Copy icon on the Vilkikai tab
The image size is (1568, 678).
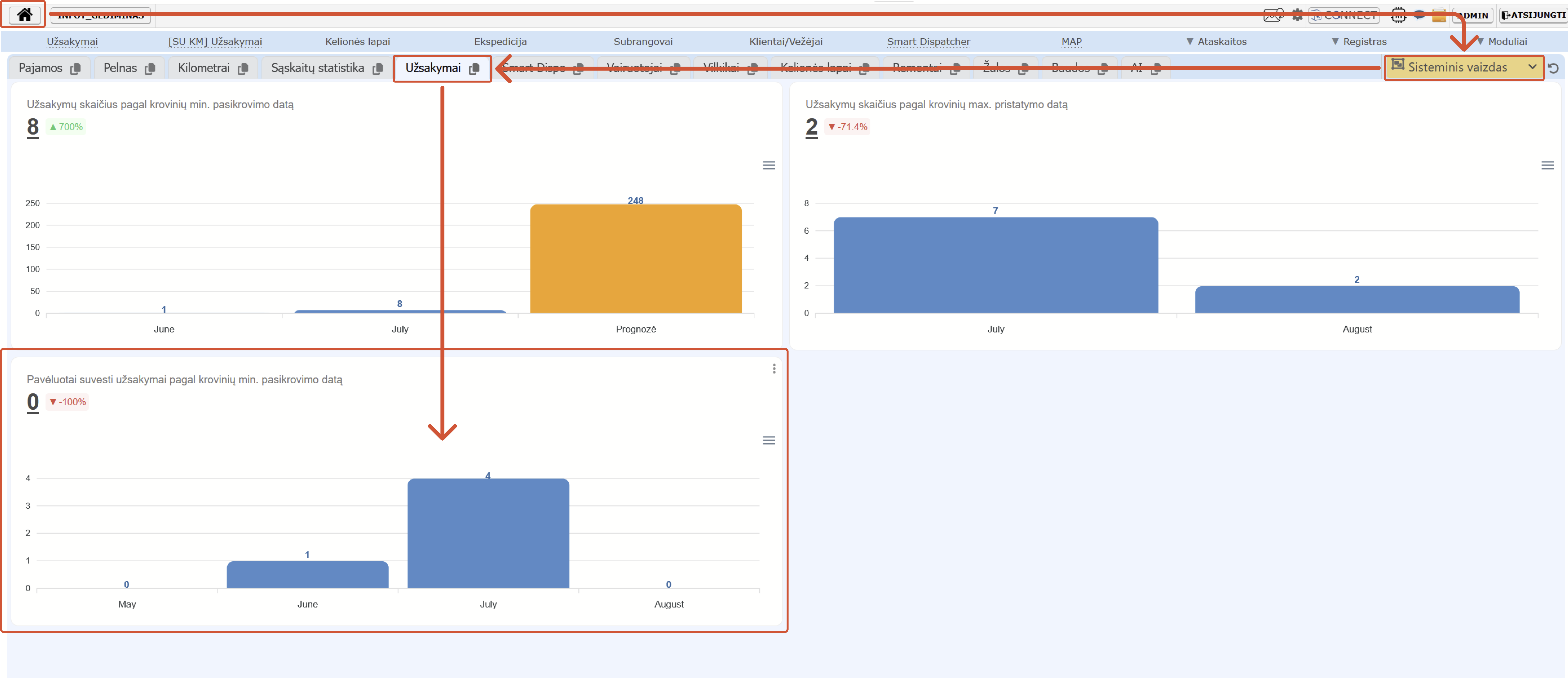[752, 69]
